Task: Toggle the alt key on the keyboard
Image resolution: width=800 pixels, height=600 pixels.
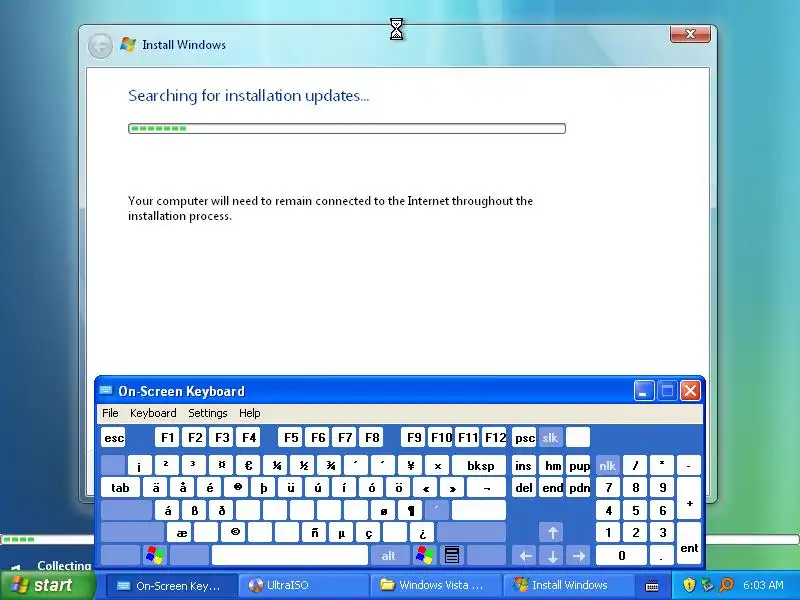Action: (388, 555)
